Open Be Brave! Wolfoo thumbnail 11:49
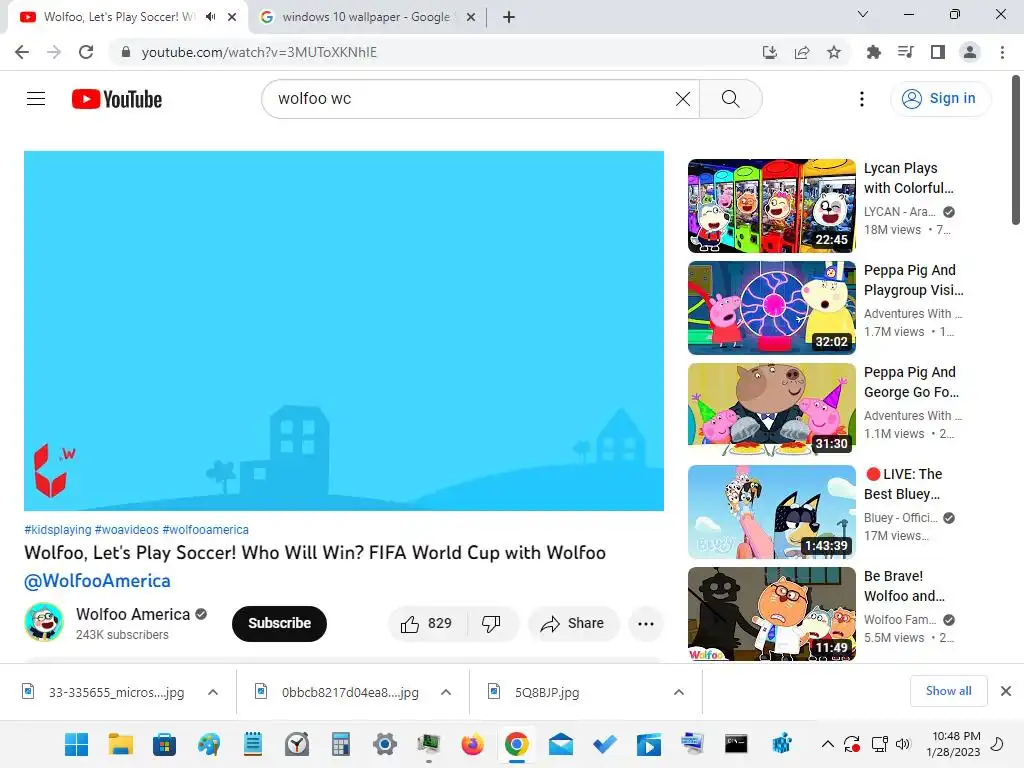 [772, 614]
